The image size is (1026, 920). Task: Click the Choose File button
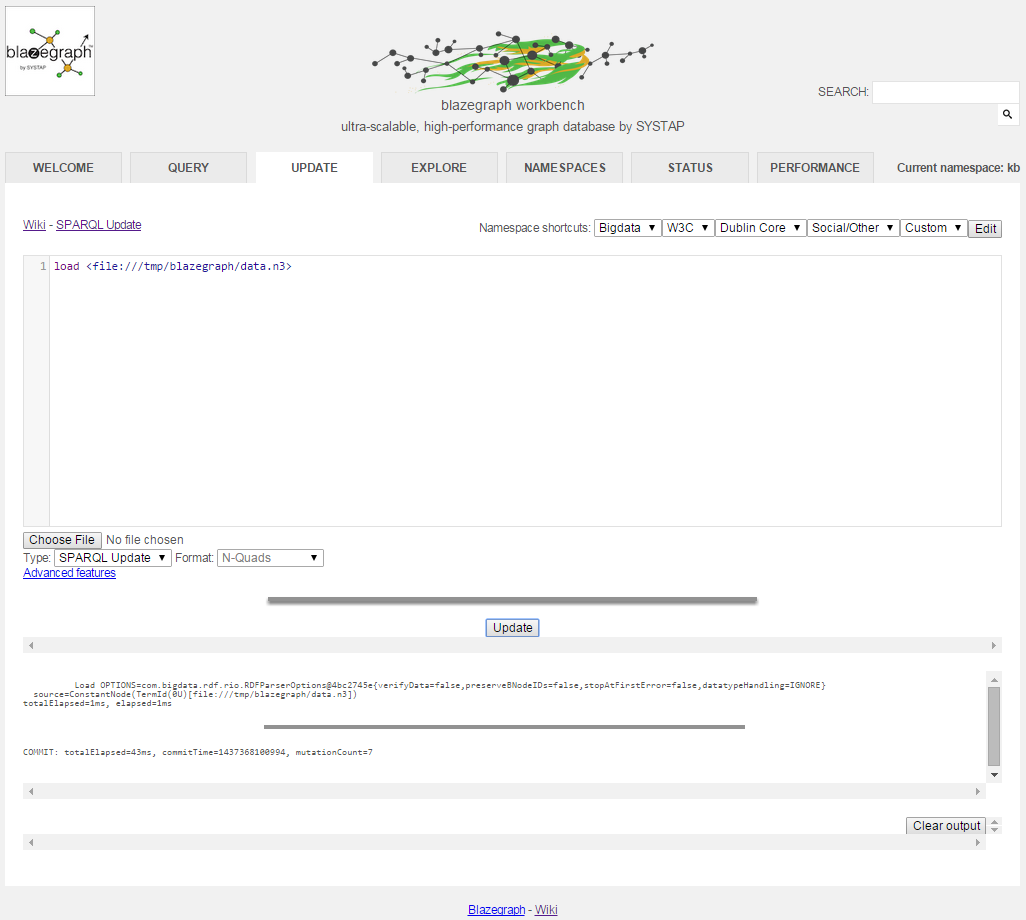[x=62, y=540]
